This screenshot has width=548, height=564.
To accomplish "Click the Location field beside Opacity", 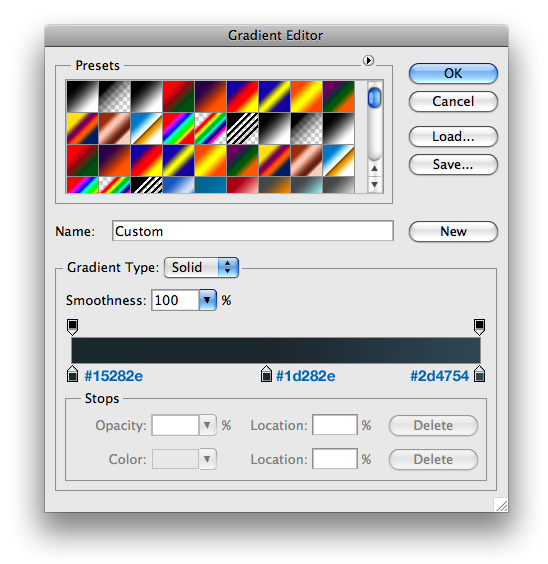I will 335,425.
